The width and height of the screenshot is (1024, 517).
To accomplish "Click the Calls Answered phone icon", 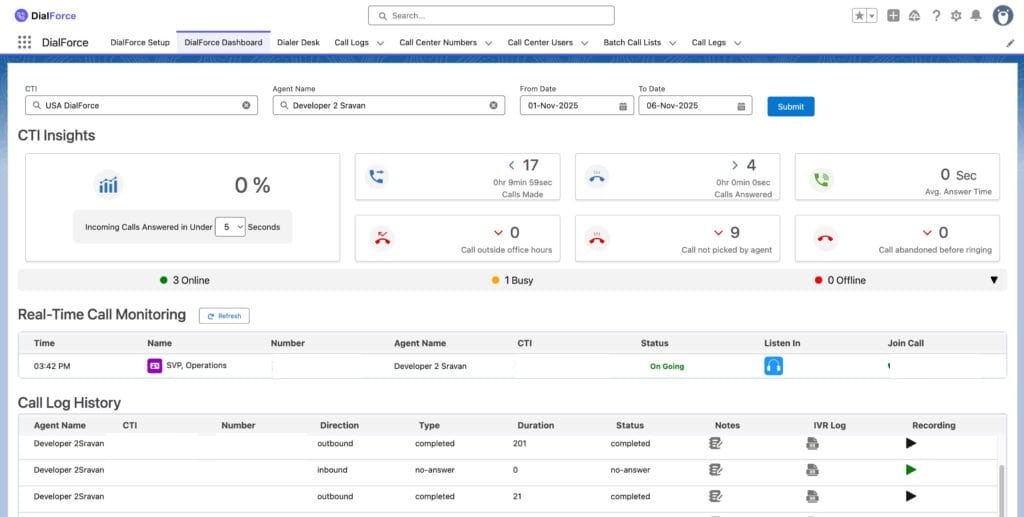I will pos(597,176).
